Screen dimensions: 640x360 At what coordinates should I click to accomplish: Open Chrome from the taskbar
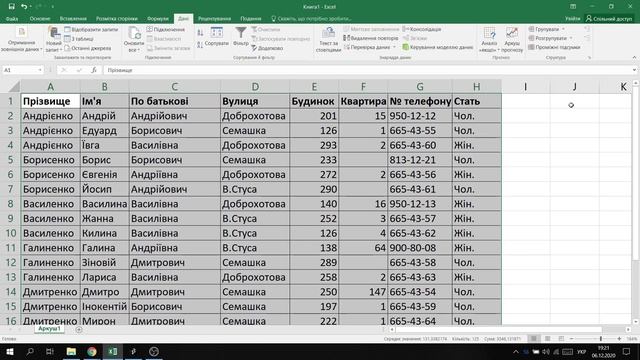[x=92, y=351]
